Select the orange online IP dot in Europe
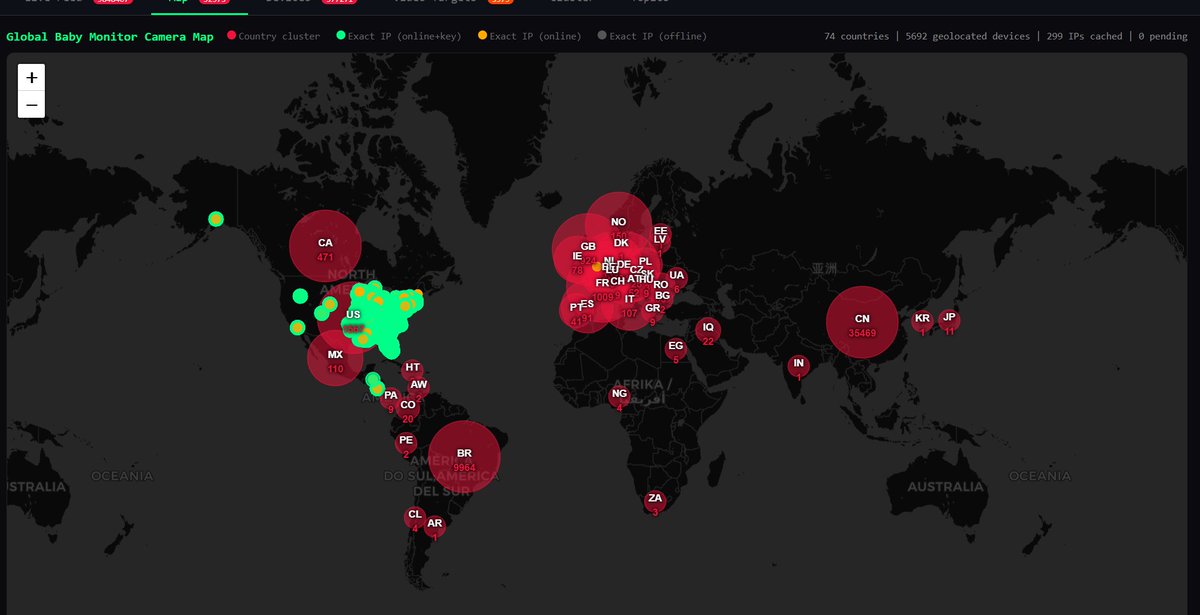This screenshot has height=615, width=1200. point(597,267)
